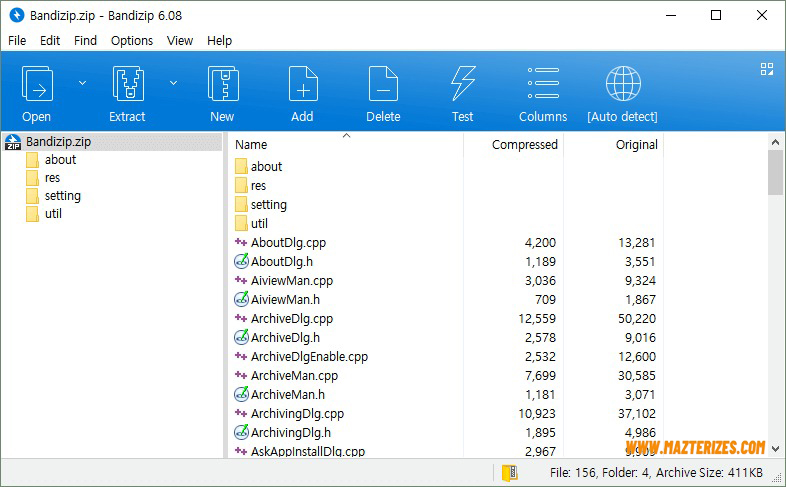
Task: Click the ArchivingDlg.cpp file icon
Action: click(x=241, y=413)
